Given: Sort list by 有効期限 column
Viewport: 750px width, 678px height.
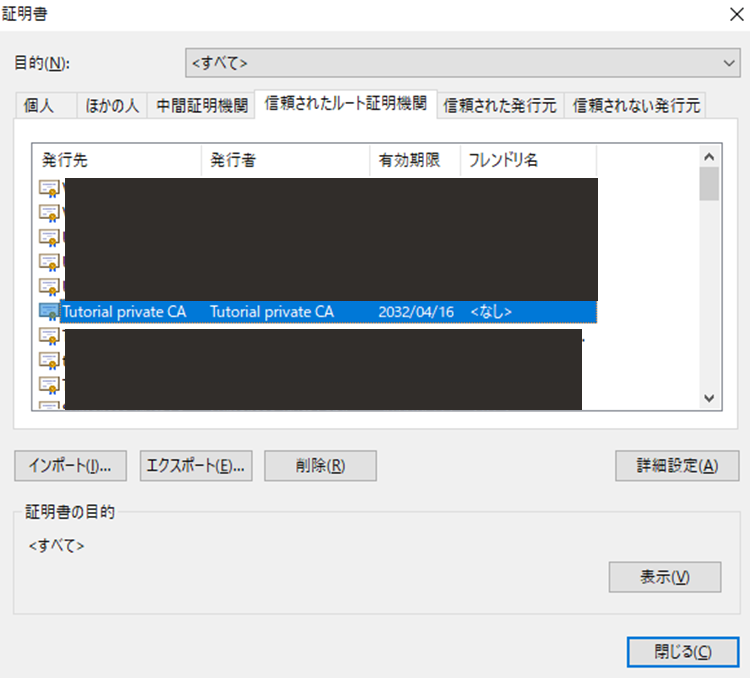Looking at the screenshot, I should point(414,160).
